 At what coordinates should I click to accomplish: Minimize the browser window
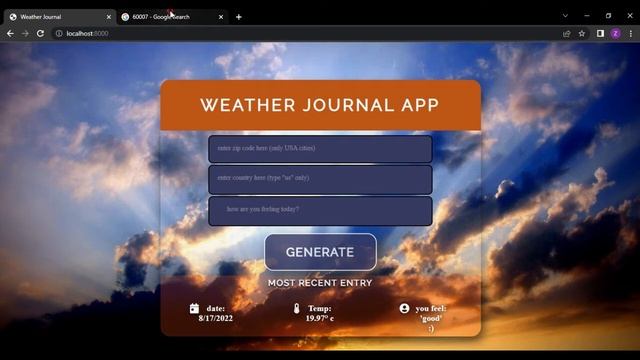point(587,16)
